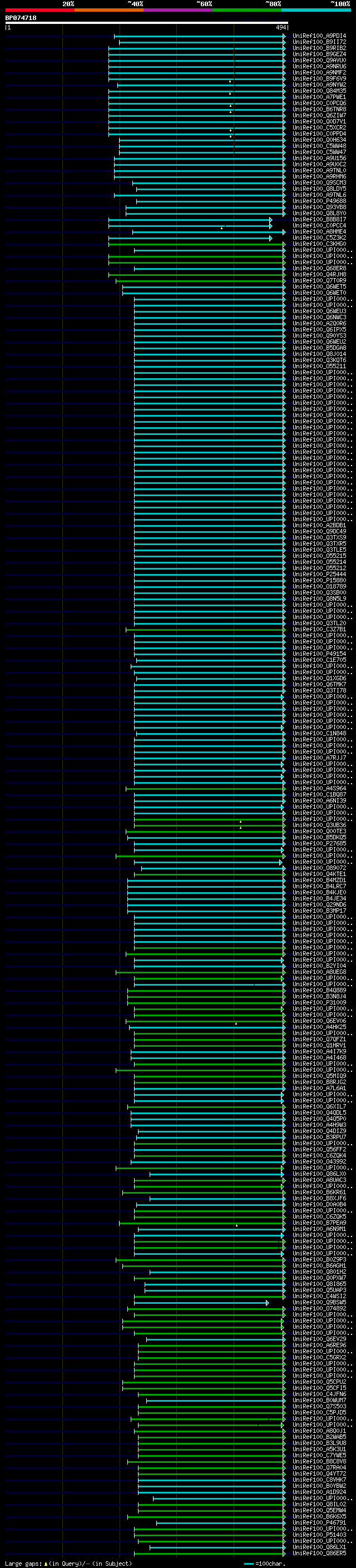356x1568 pixels.
Task: Select the UniRef100_Q0D7V1 entry
Action: tap(319, 122)
